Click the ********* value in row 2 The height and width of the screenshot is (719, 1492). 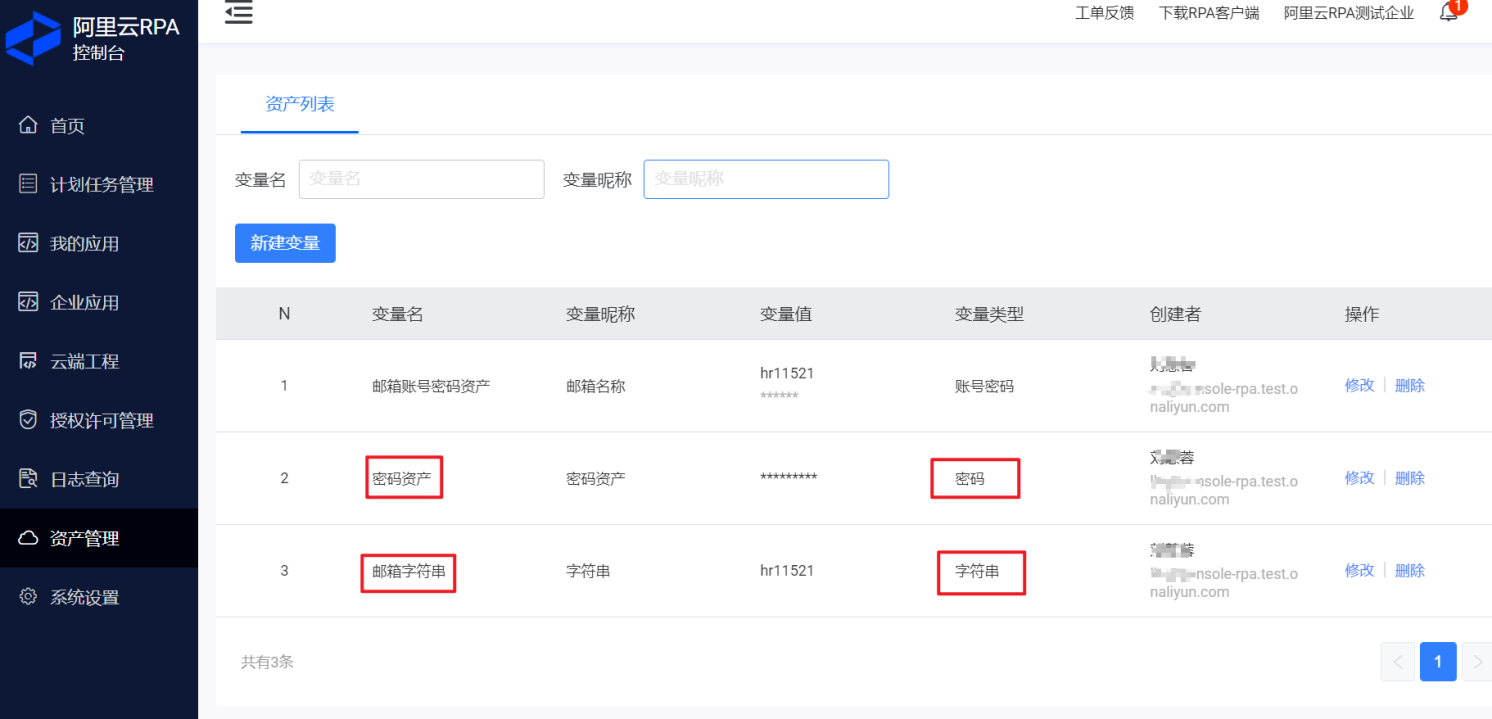(789, 478)
